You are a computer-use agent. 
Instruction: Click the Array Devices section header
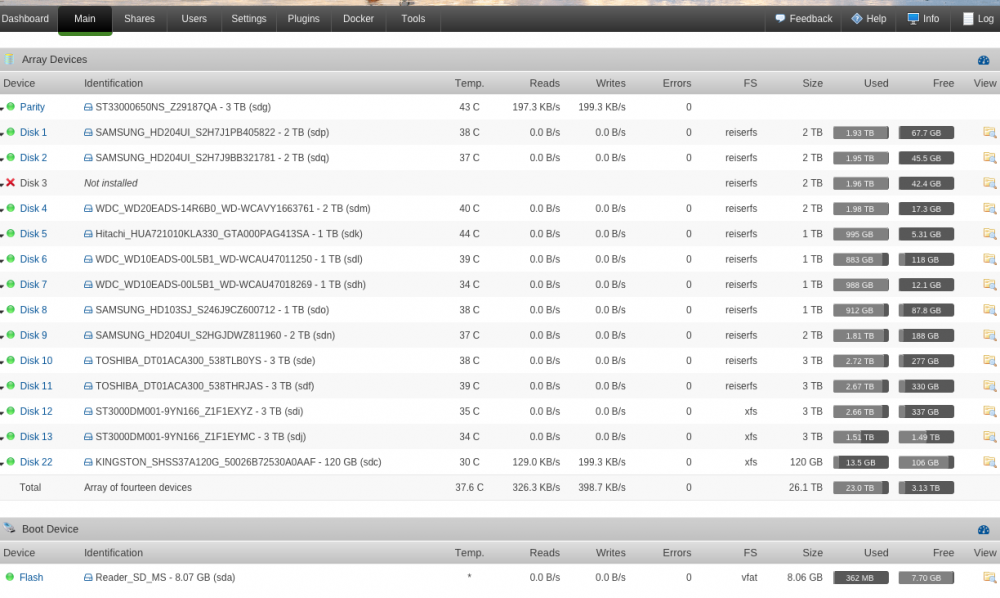[500, 59]
